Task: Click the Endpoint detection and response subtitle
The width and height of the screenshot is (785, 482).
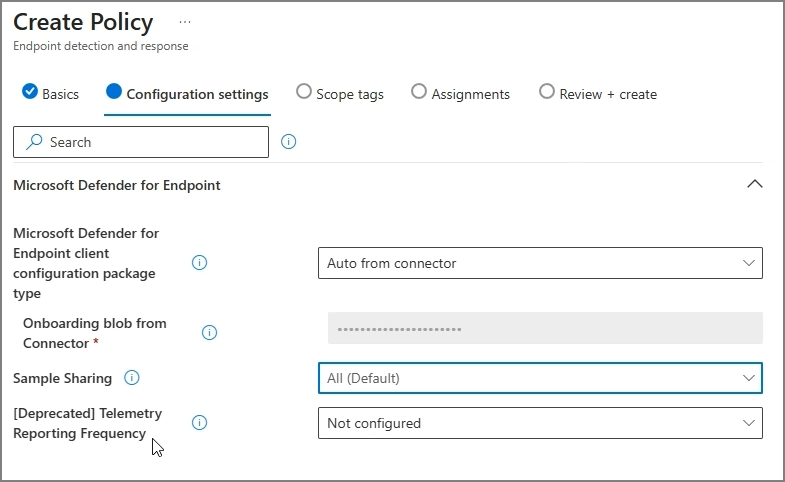Action: click(101, 46)
